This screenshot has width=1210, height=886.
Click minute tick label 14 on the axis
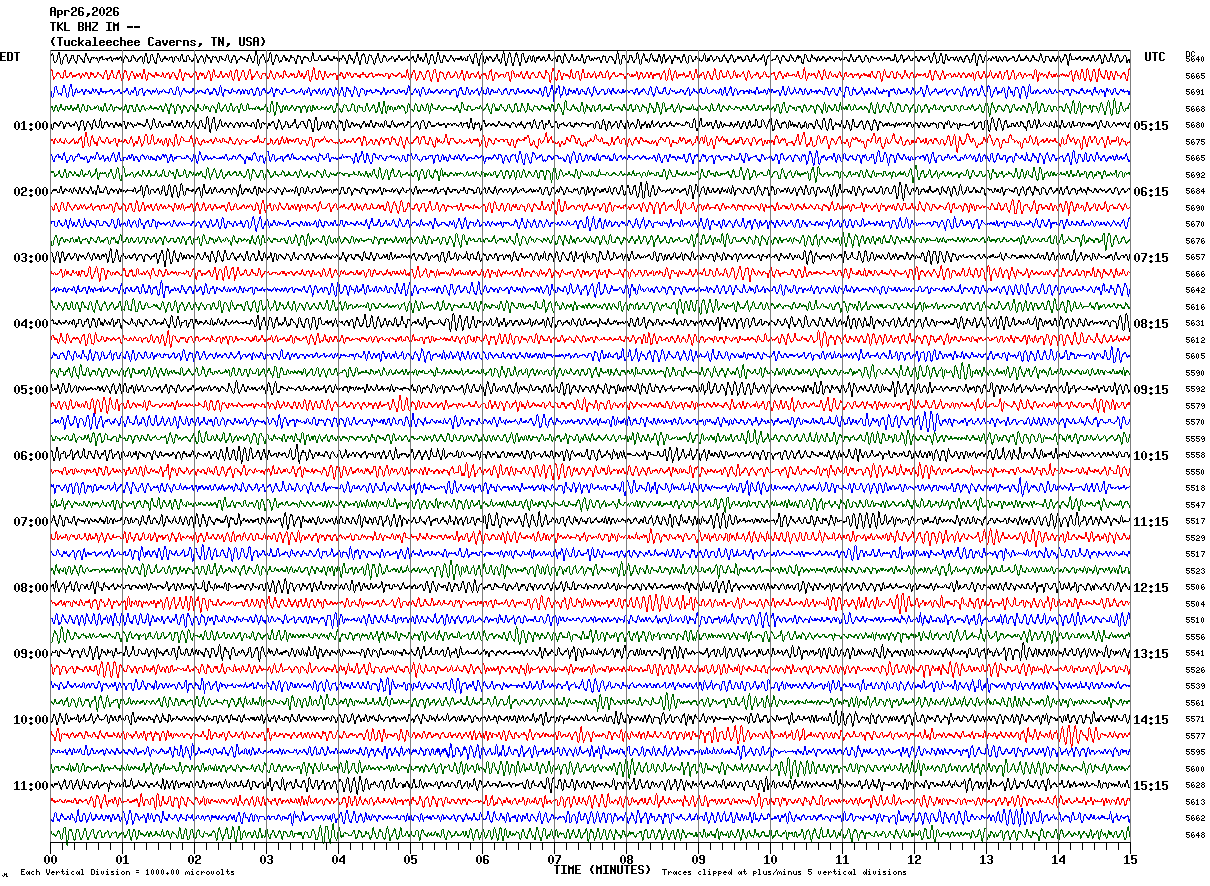point(1058,860)
